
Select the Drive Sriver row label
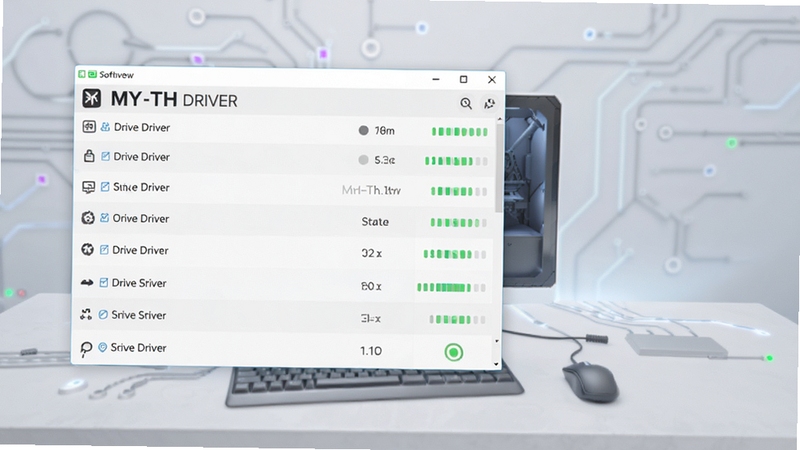click(x=139, y=283)
